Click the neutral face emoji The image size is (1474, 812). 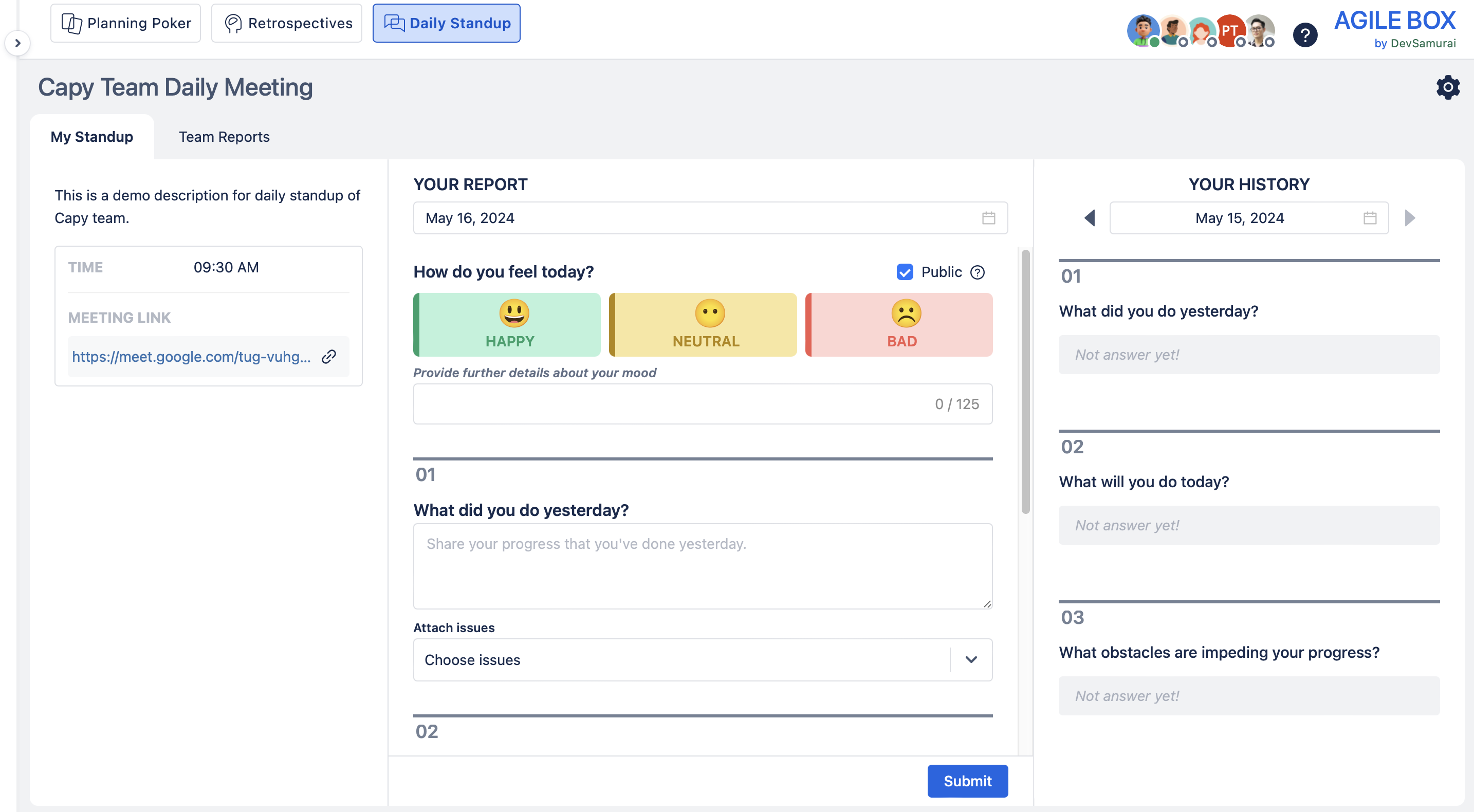[x=710, y=313]
